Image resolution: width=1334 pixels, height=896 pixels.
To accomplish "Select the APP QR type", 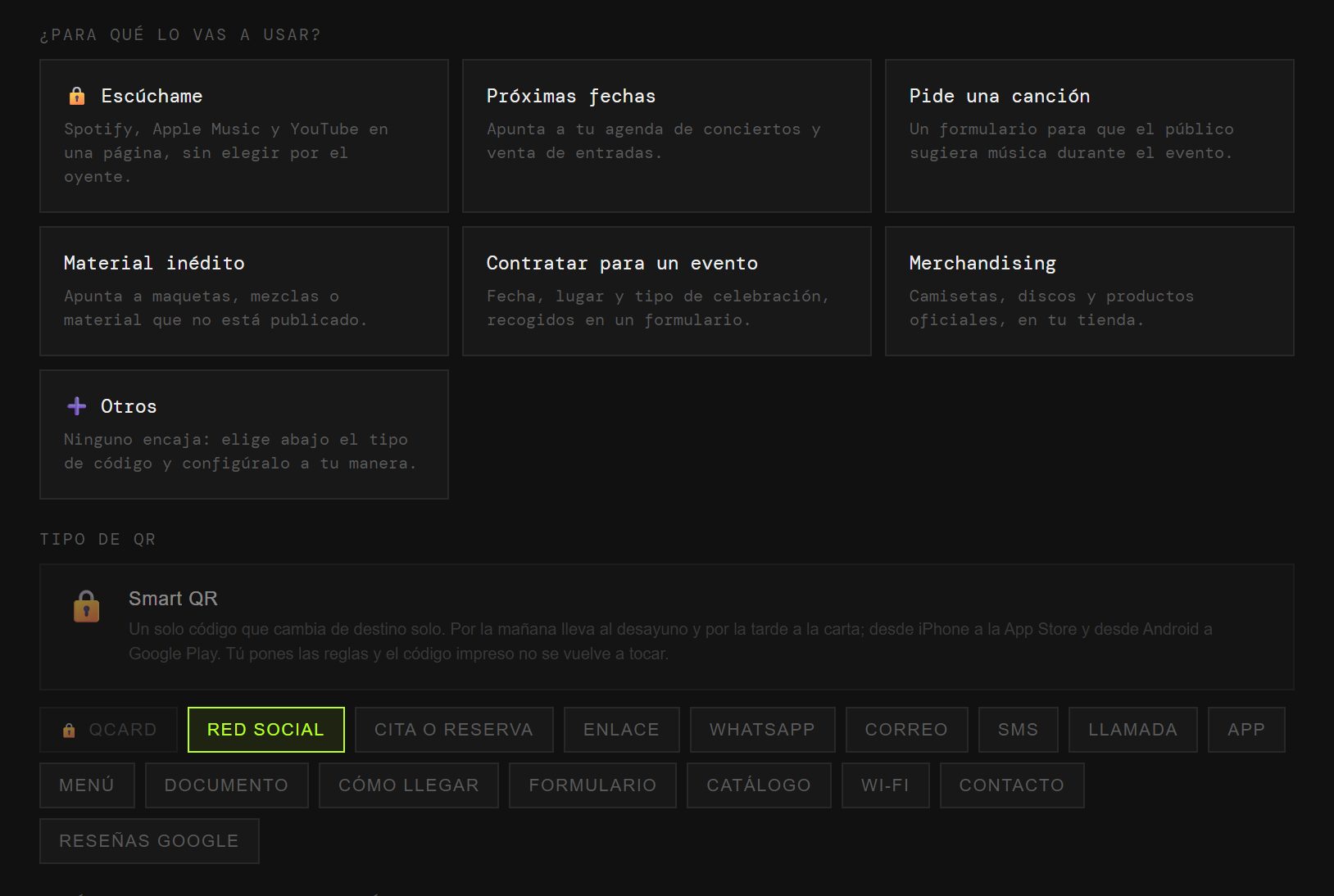I will [x=1246, y=730].
